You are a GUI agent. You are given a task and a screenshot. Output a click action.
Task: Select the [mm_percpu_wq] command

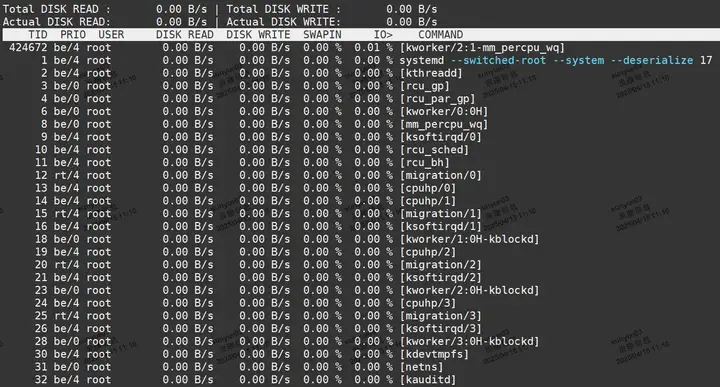pos(444,124)
